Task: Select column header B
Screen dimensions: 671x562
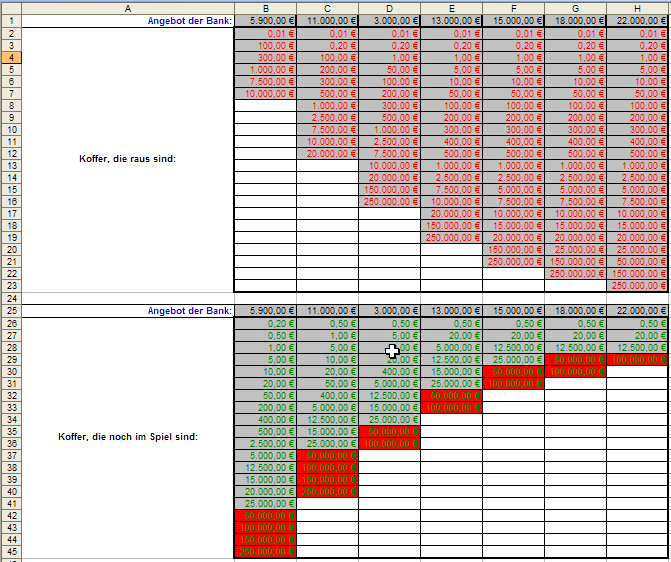Action: tap(265, 7)
